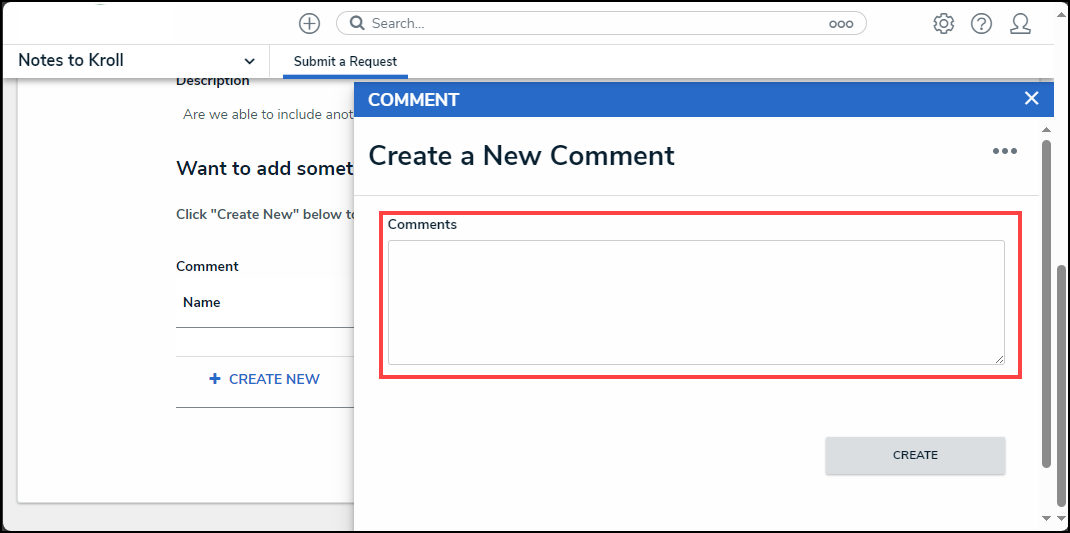Click the COMMENT panel title
Screen dimensions: 1070x533
pyautogui.click(x=414, y=100)
